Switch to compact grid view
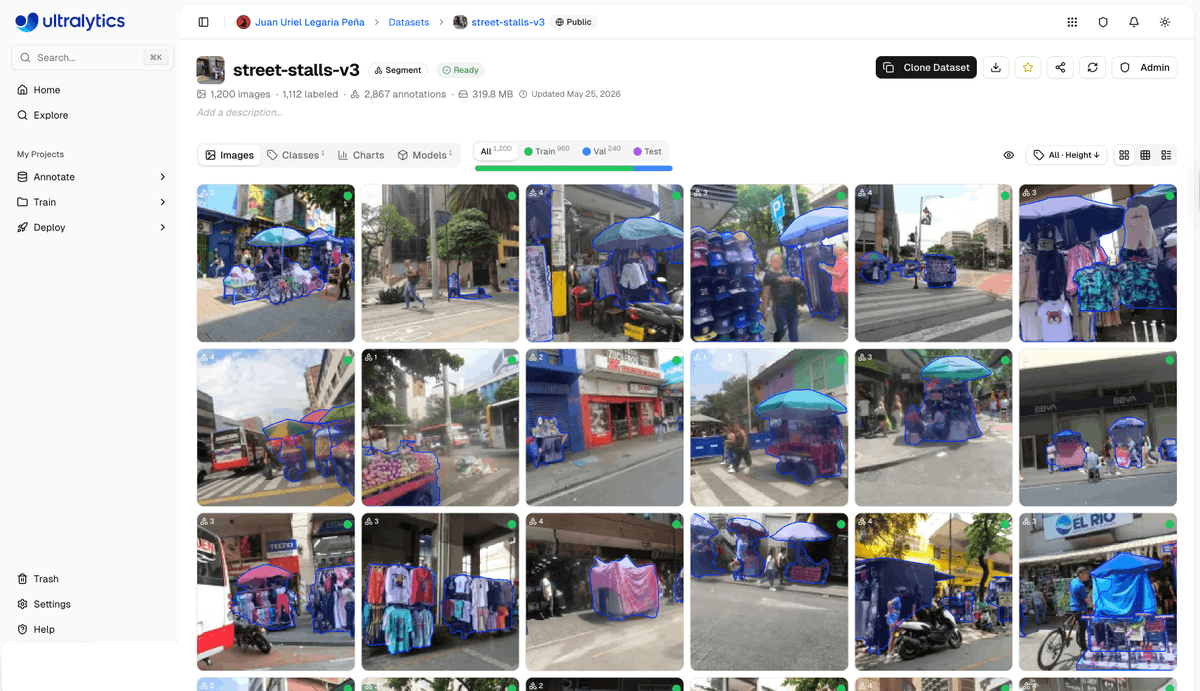 (1145, 155)
